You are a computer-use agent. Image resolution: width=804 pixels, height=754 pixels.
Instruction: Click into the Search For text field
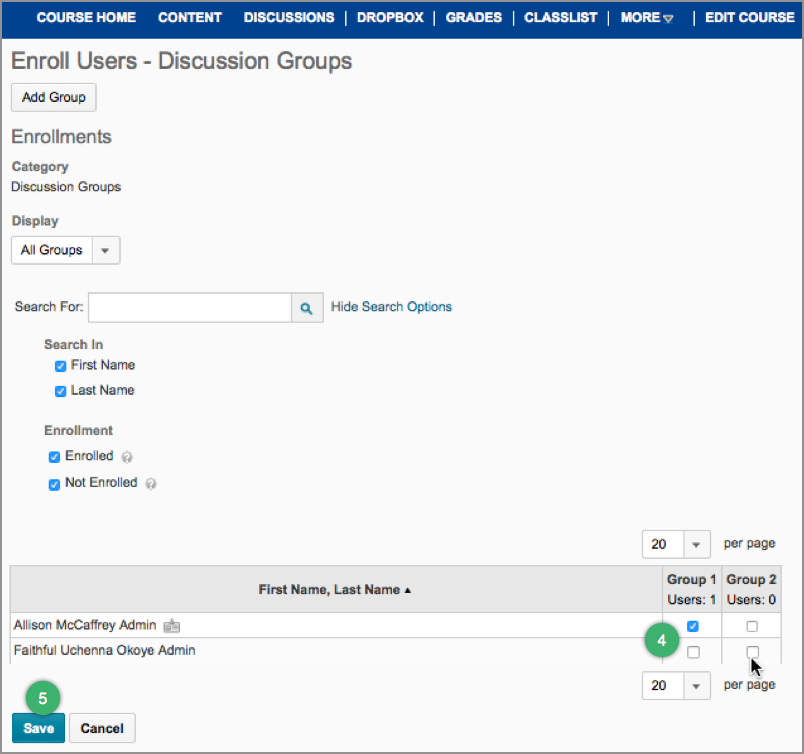tap(190, 308)
